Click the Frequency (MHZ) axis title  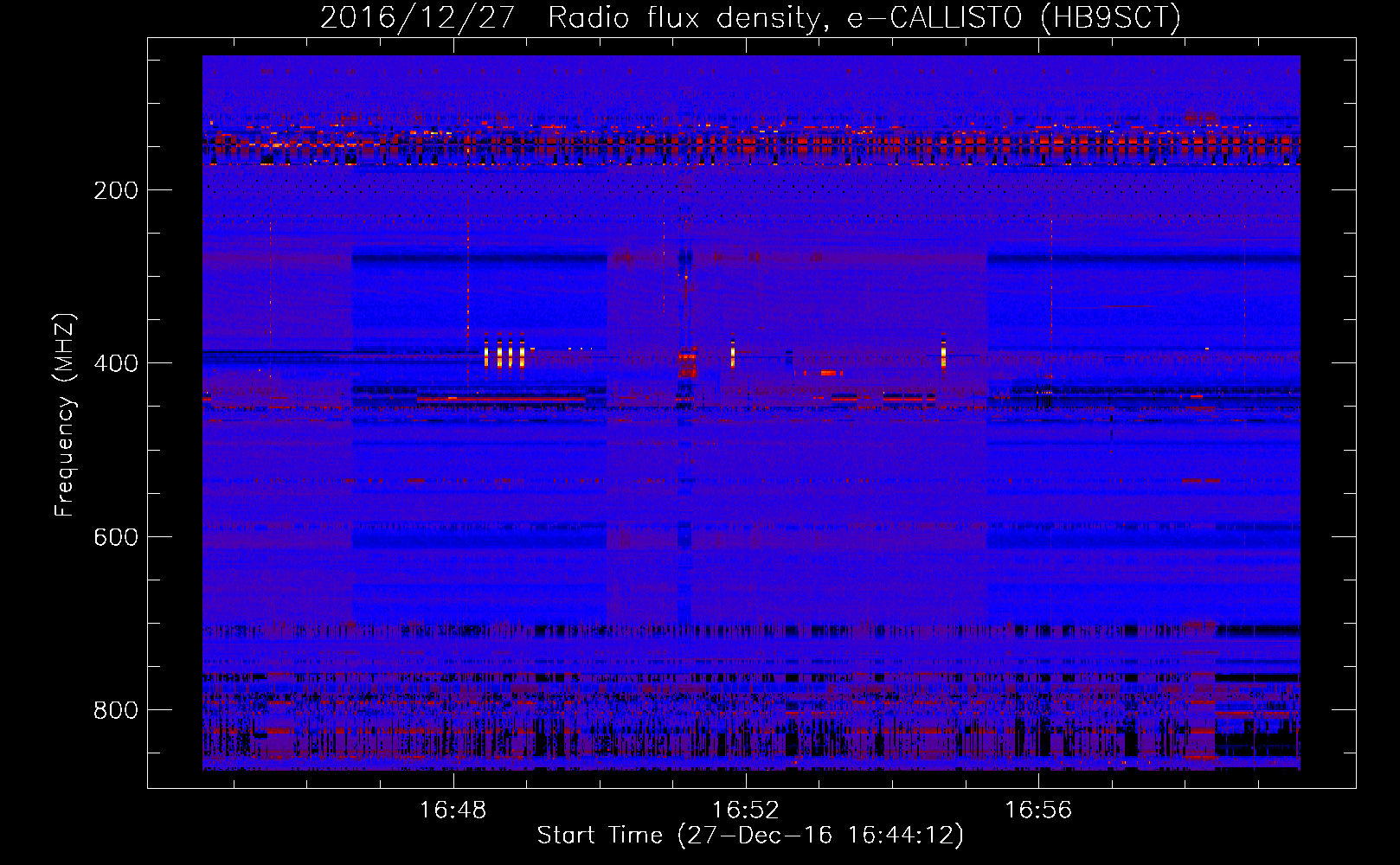click(66, 414)
